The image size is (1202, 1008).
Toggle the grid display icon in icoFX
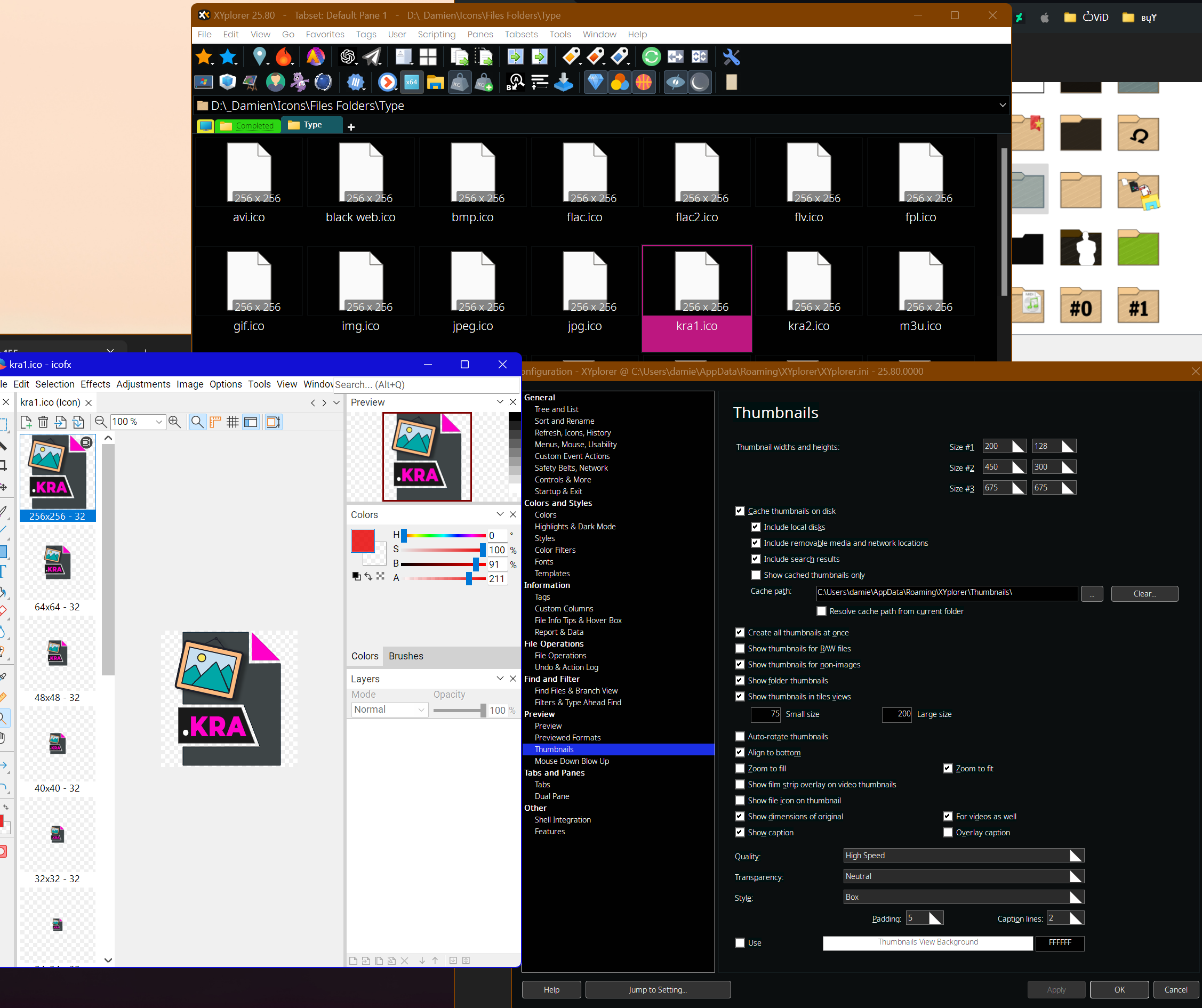[233, 422]
